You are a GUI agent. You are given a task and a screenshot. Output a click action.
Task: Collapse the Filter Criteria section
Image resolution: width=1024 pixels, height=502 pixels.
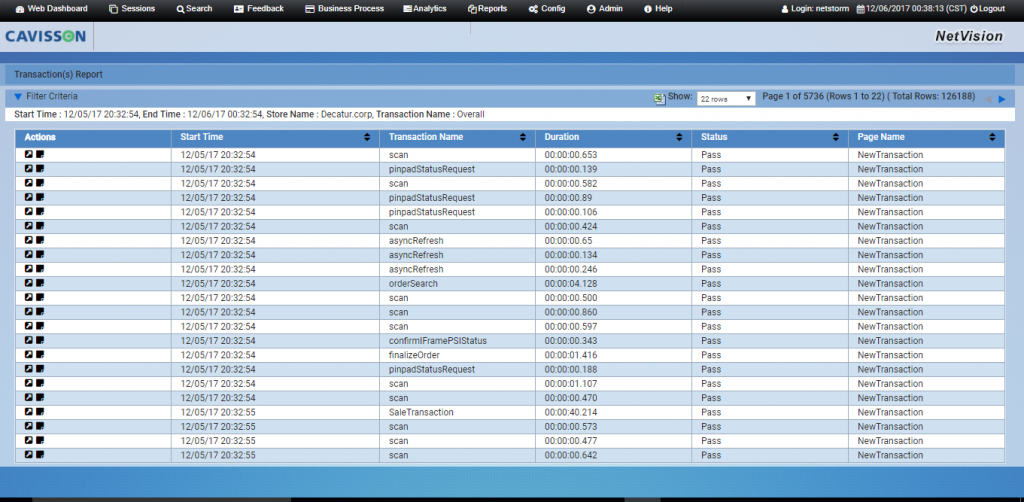[17, 97]
